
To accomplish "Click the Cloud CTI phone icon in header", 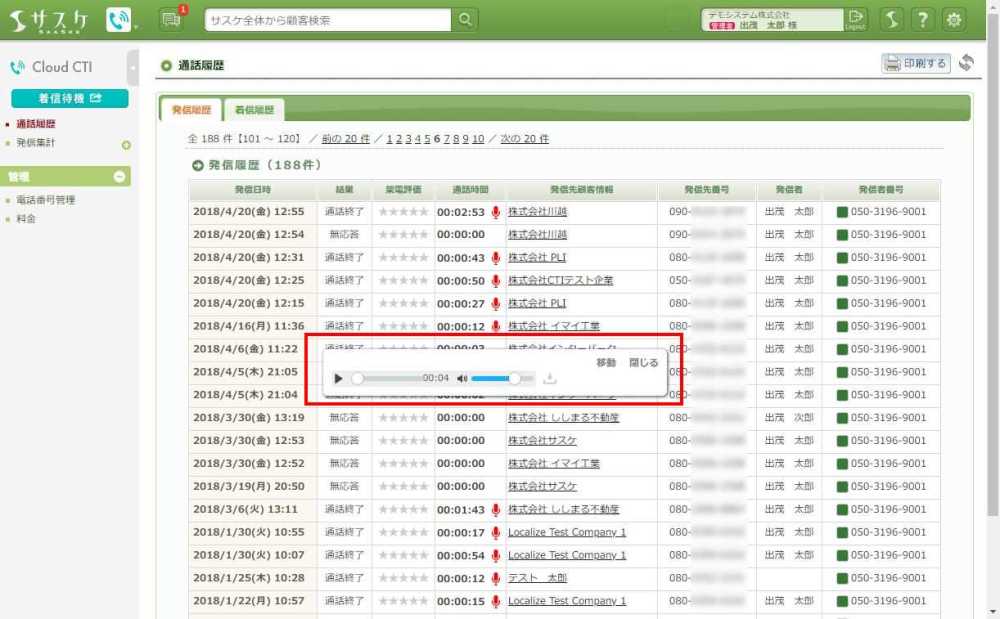I will [x=119, y=19].
